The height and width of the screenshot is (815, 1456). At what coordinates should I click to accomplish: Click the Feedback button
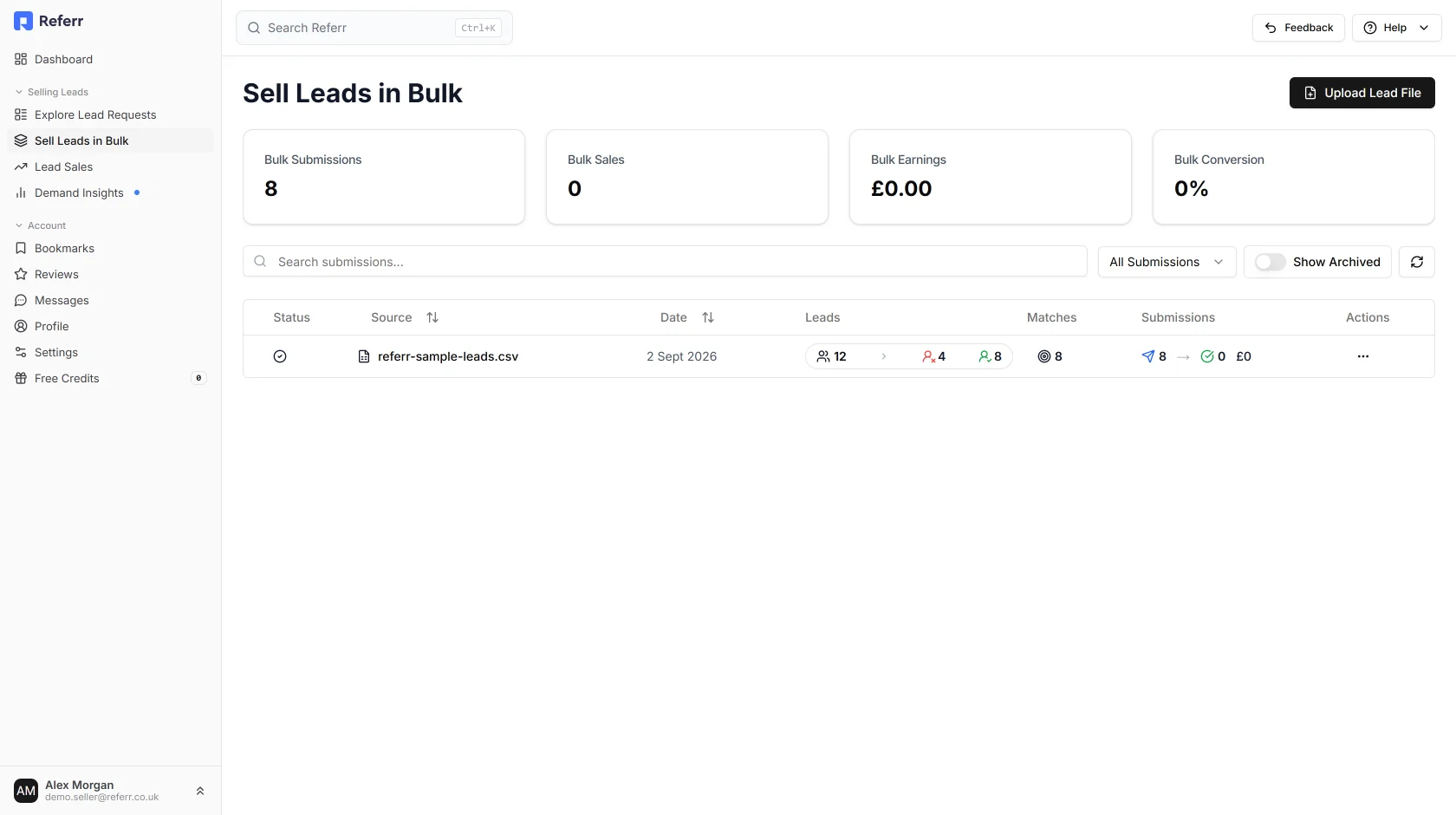[1298, 28]
